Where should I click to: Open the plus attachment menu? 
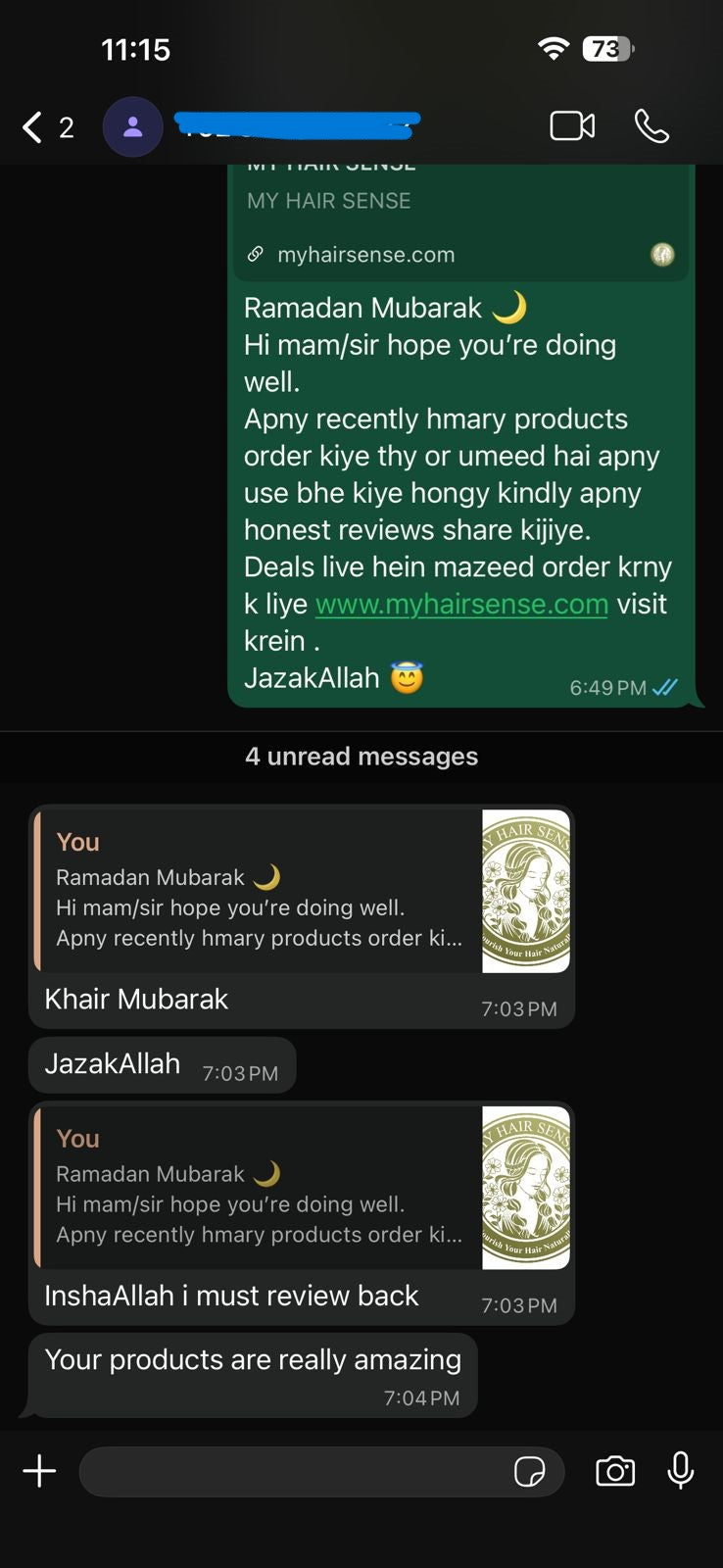coord(39,1471)
